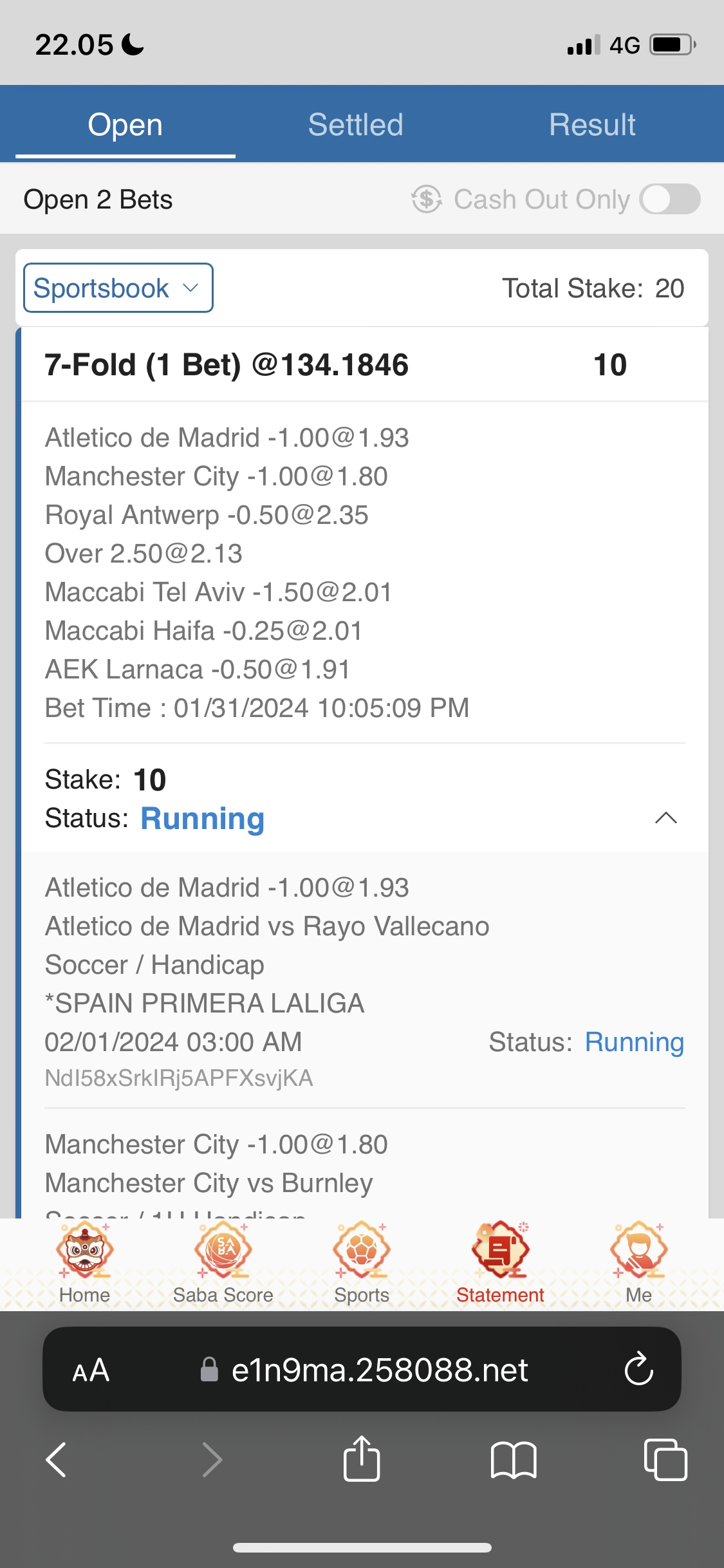Viewport: 724px width, 1568px height.
Task: Go to the Sports section icon
Action: (x=362, y=1251)
